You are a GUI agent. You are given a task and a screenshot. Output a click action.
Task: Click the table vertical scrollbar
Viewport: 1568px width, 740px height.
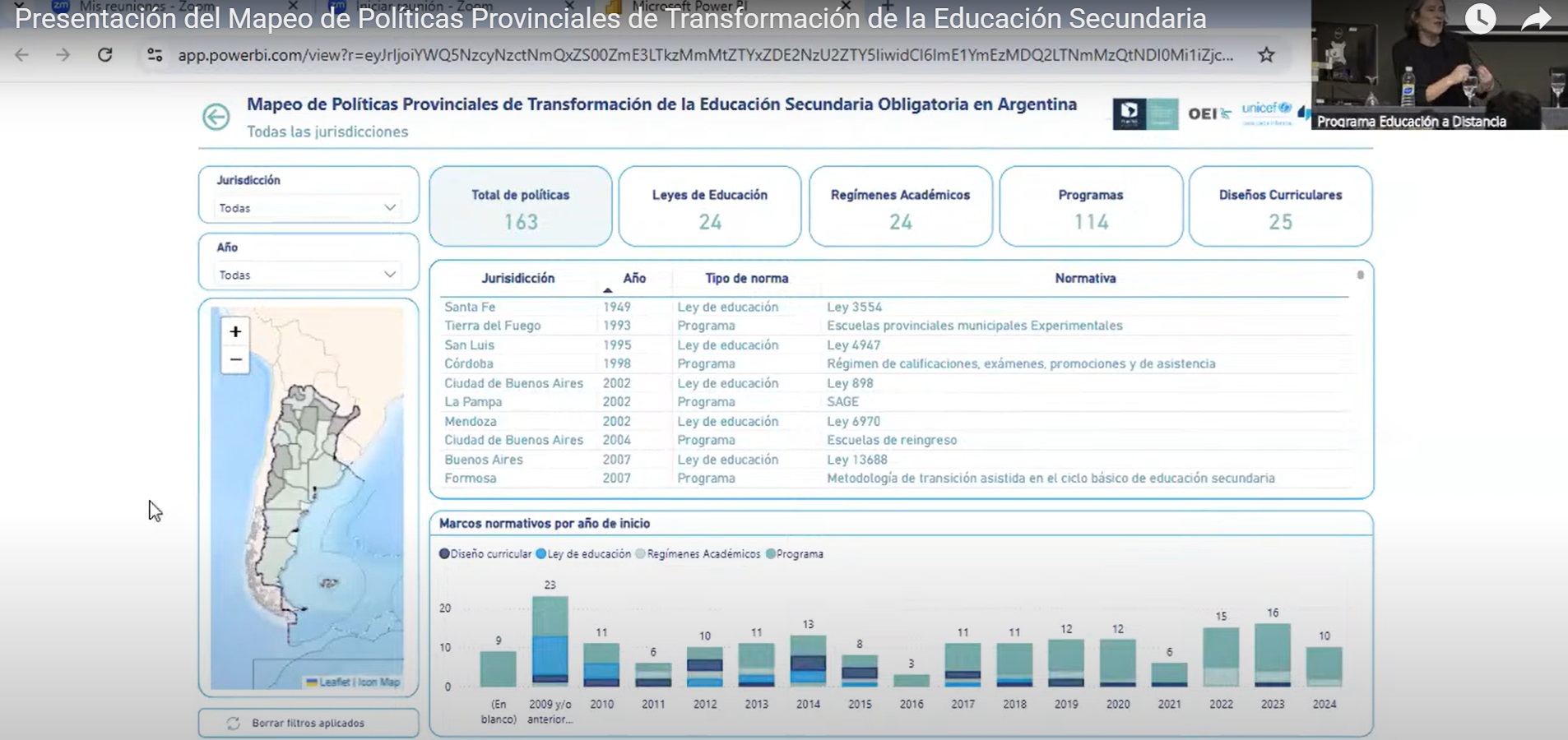tap(1361, 275)
